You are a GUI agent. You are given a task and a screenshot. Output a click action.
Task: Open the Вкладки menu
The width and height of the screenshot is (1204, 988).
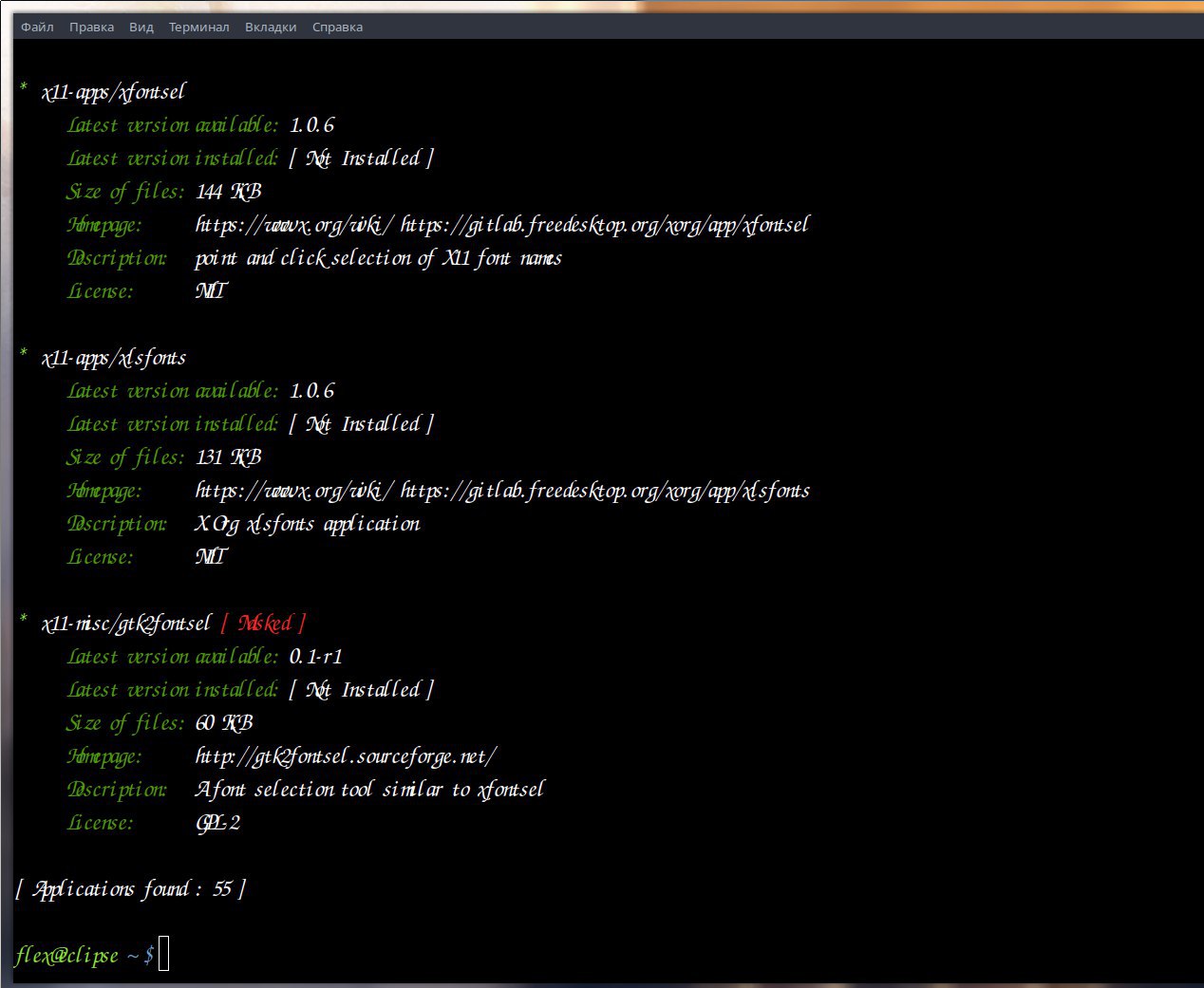(x=271, y=27)
